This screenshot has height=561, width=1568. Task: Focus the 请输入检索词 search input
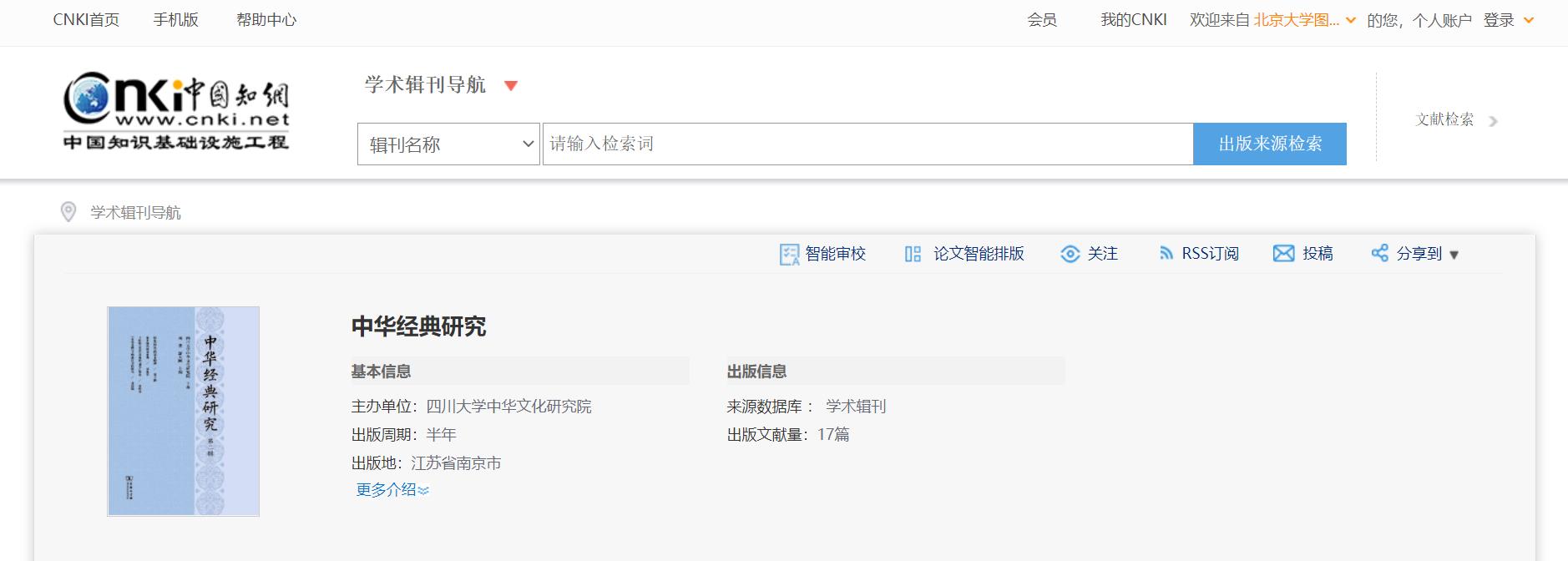click(868, 144)
